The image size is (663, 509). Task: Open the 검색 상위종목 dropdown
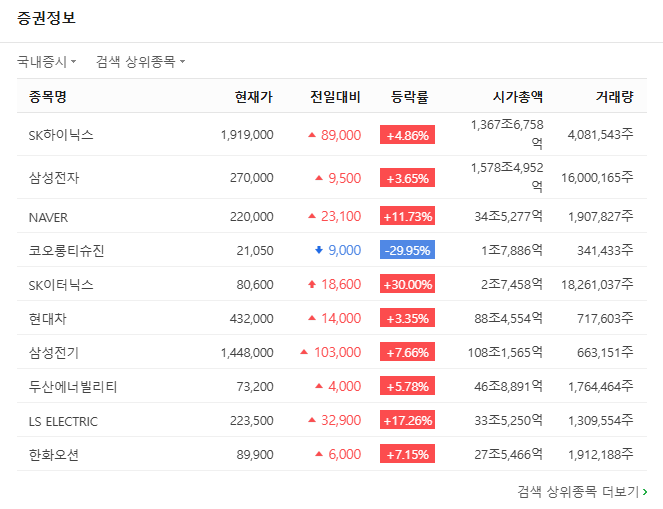[140, 62]
